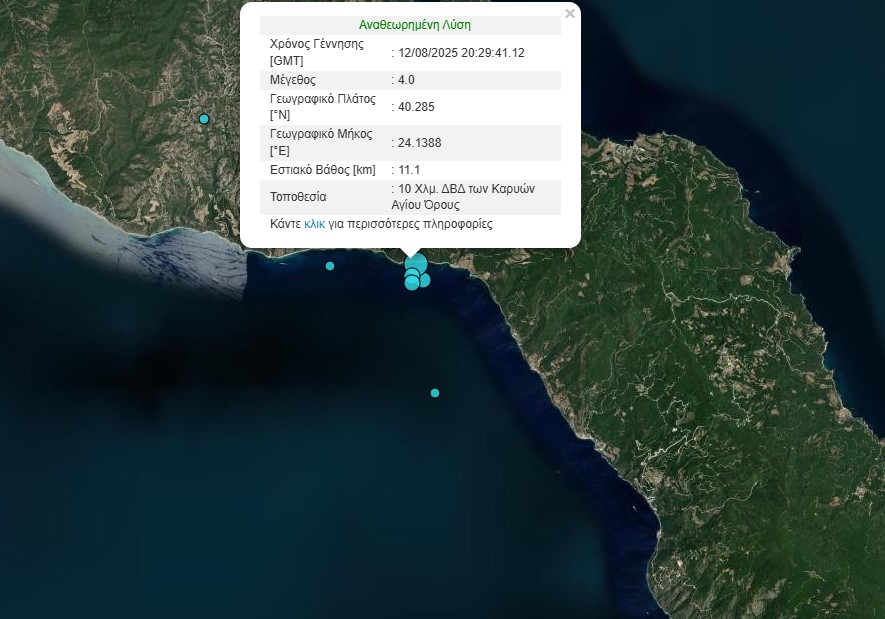
Task: Click the green 'Αναθεωρημένη Λύση' header
Action: pyautogui.click(x=414, y=25)
